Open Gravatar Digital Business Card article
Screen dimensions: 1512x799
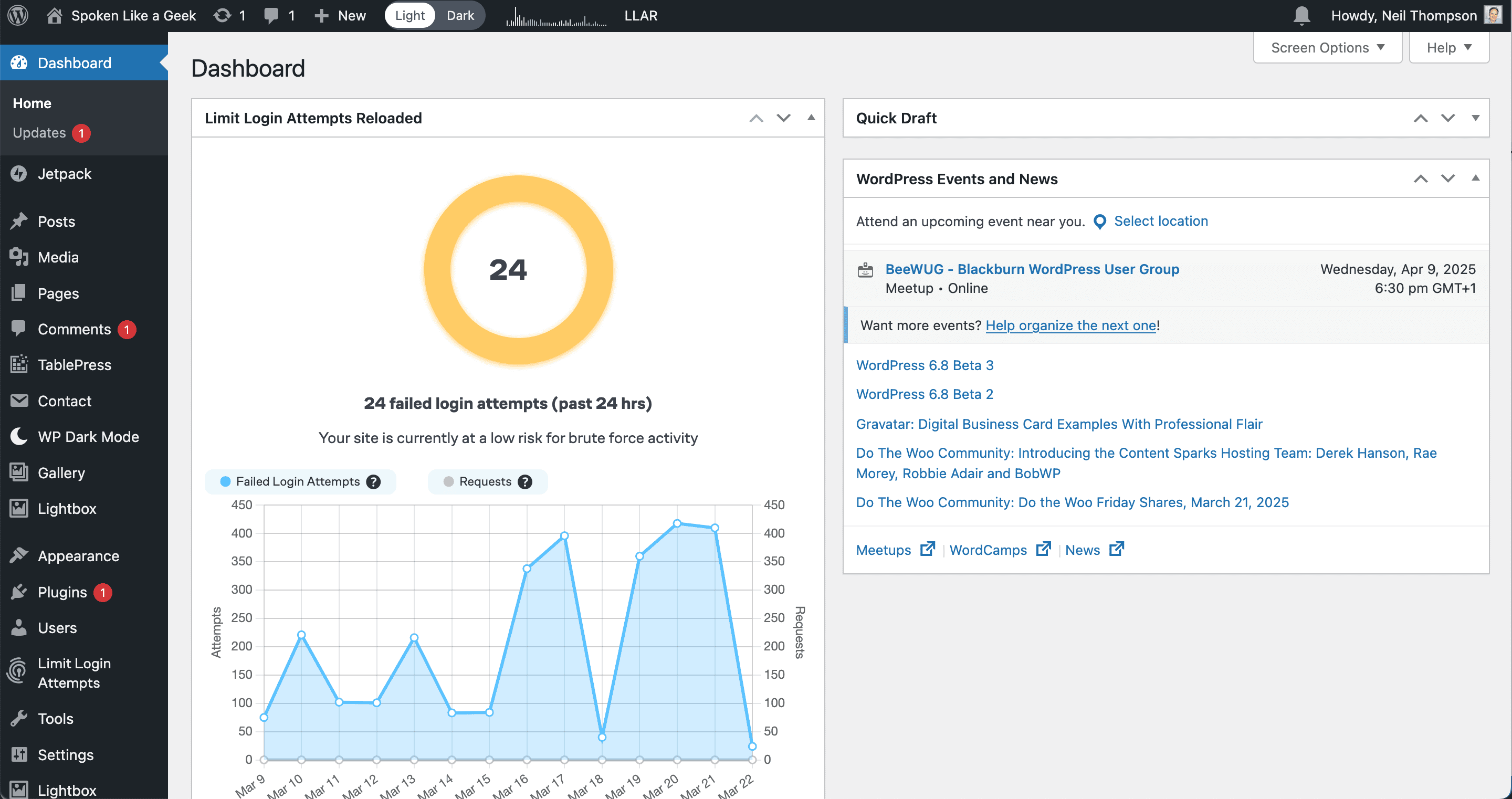1059,424
